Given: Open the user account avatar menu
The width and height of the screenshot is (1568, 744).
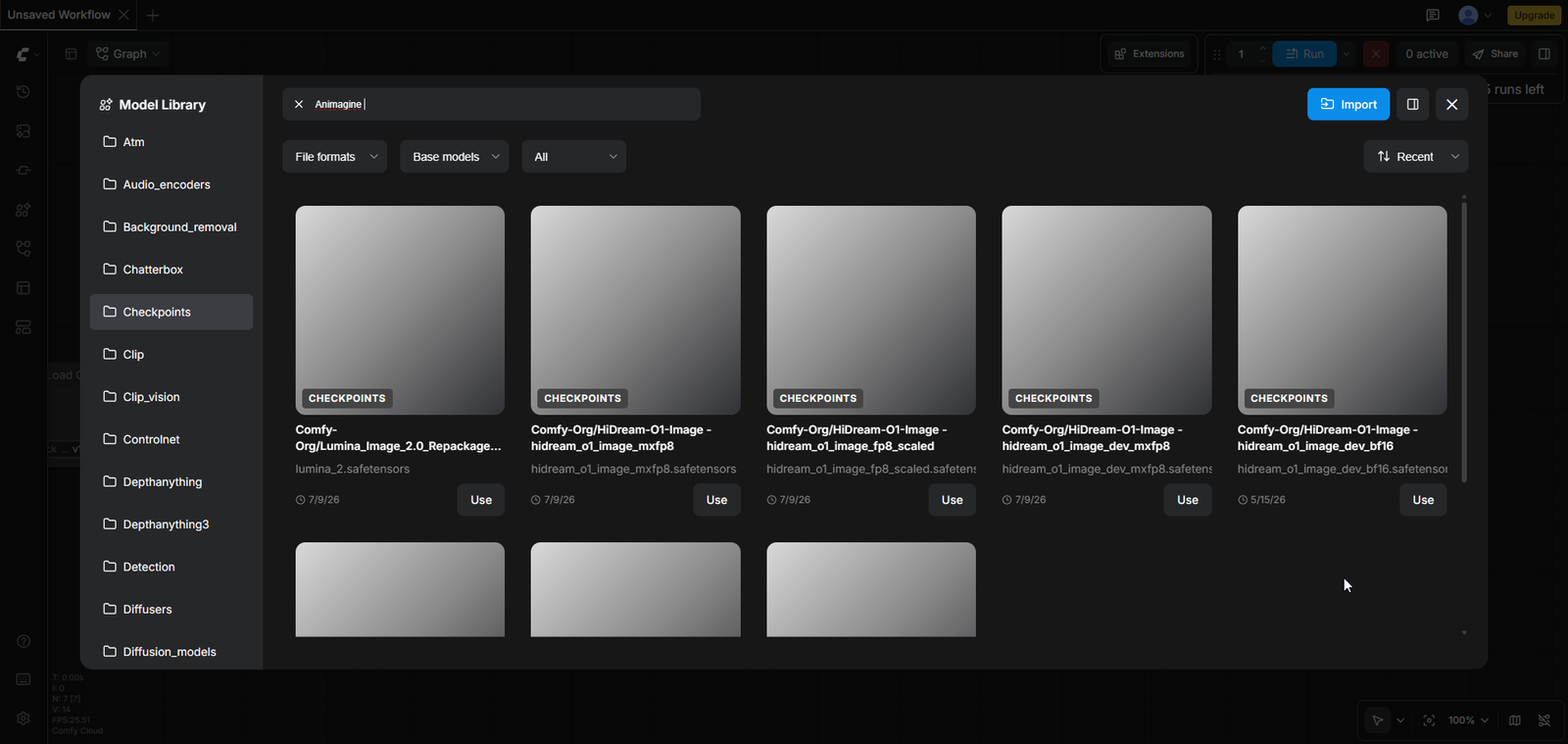Looking at the screenshot, I should tap(1474, 15).
